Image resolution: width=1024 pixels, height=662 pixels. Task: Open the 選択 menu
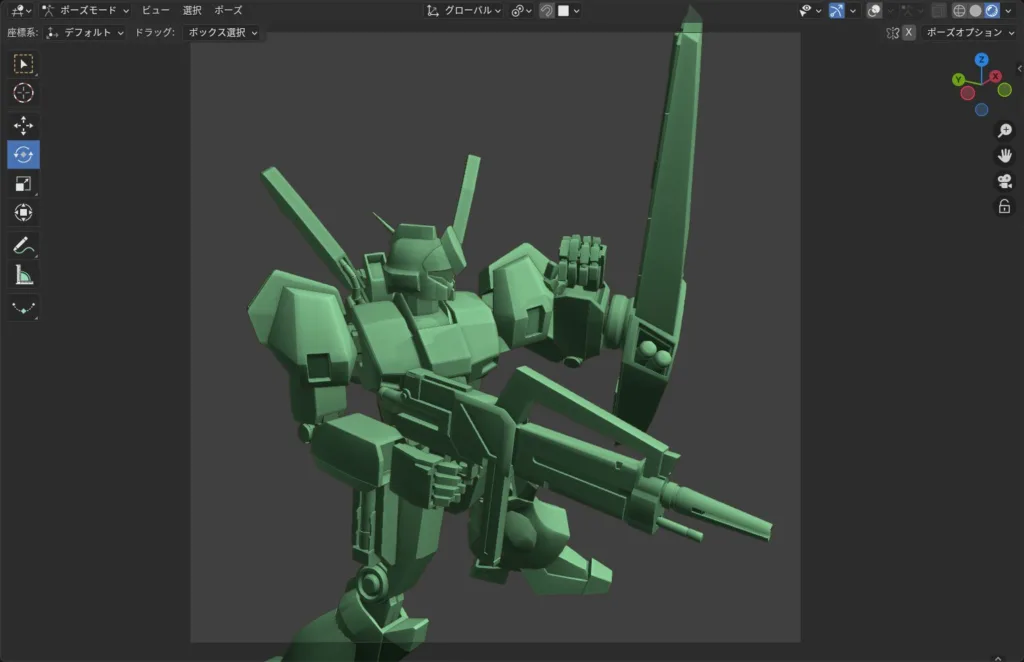pos(192,10)
